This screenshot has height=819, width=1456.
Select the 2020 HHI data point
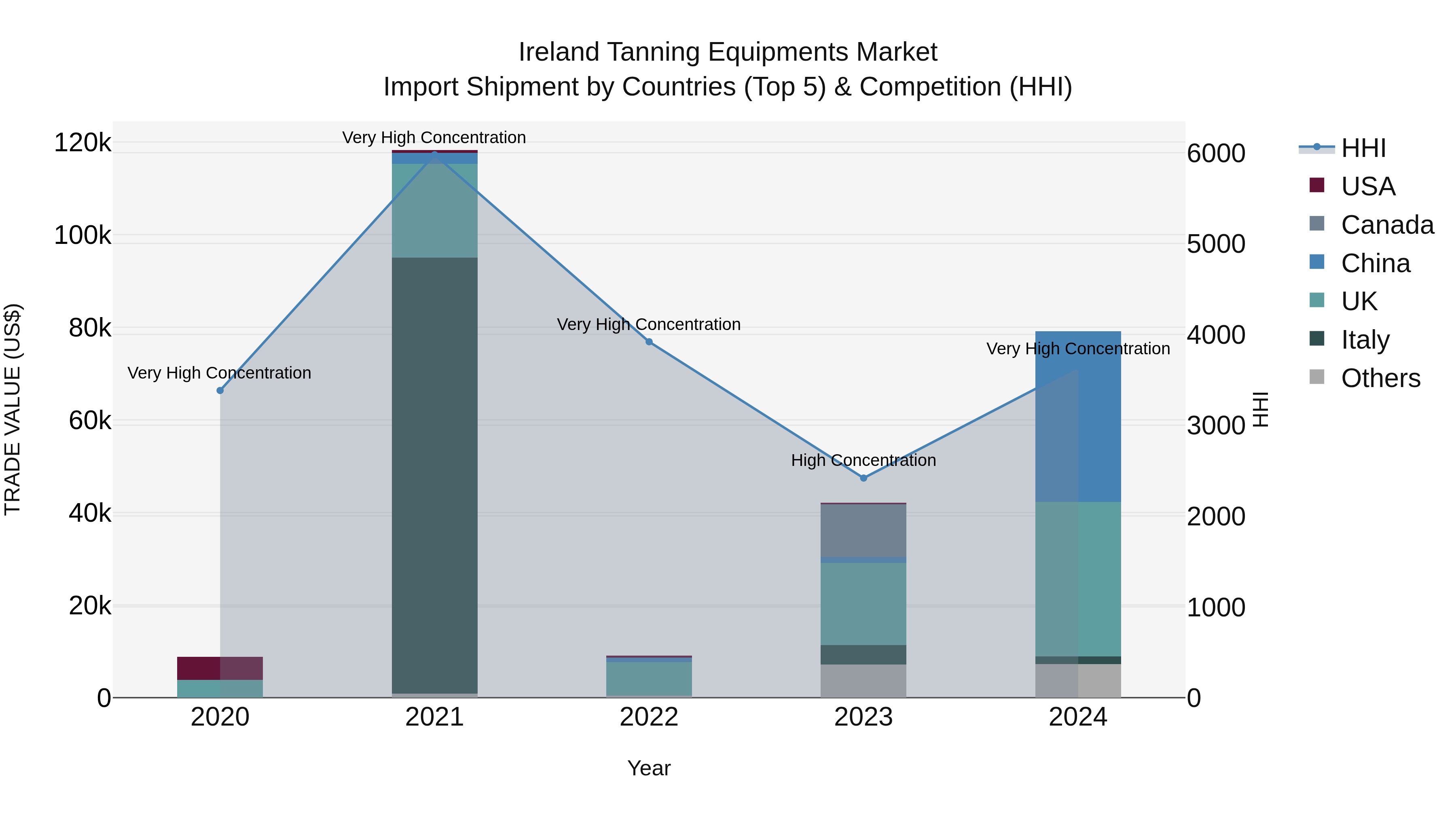pos(220,391)
